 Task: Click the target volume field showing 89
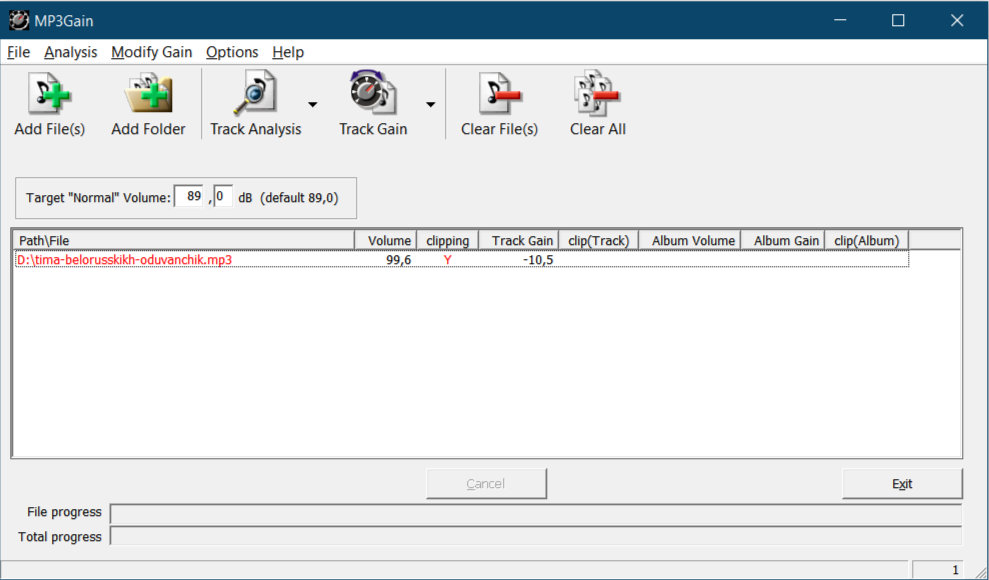click(x=189, y=197)
